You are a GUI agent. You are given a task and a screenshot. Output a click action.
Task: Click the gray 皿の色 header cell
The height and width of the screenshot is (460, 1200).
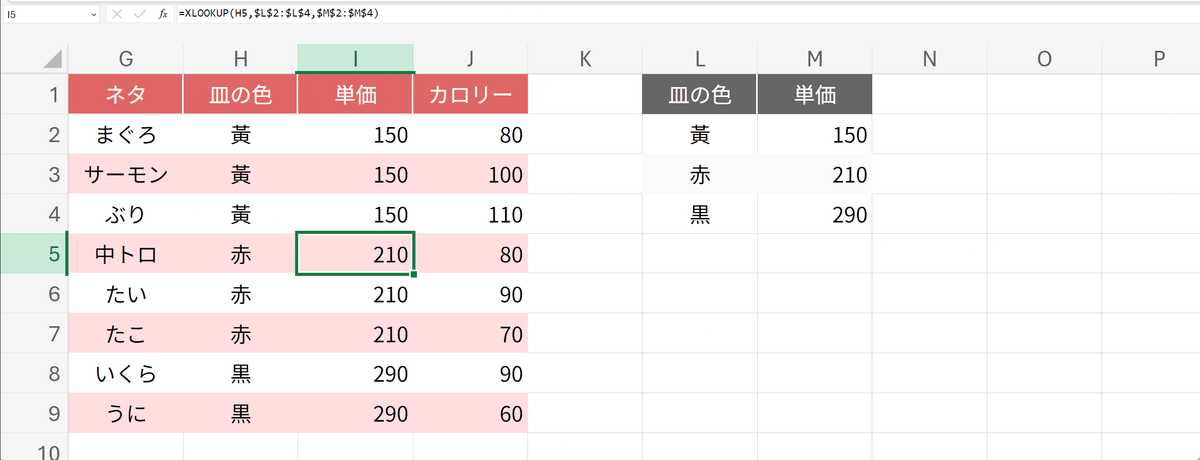(x=700, y=95)
